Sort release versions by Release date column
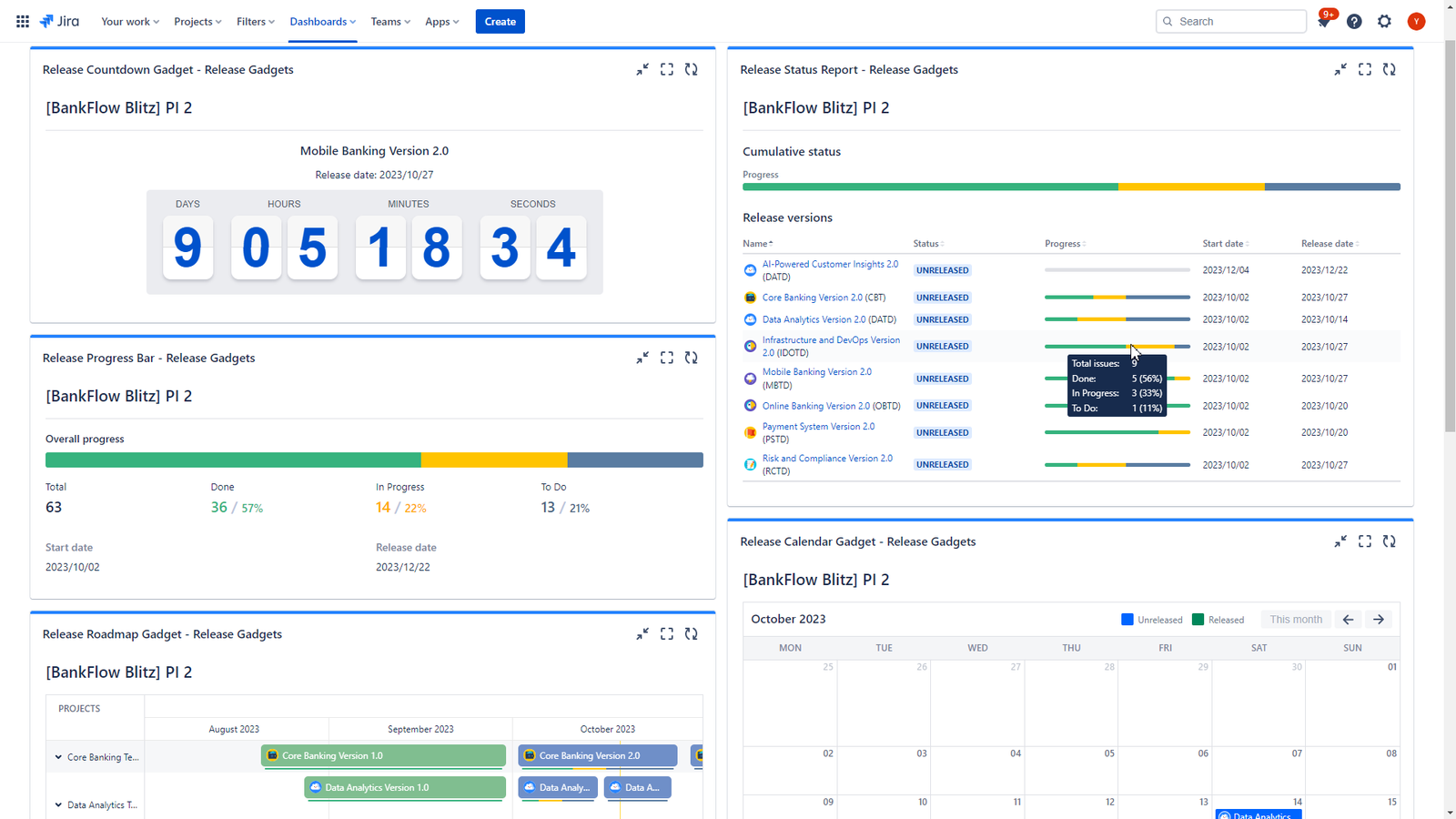 1330,244
